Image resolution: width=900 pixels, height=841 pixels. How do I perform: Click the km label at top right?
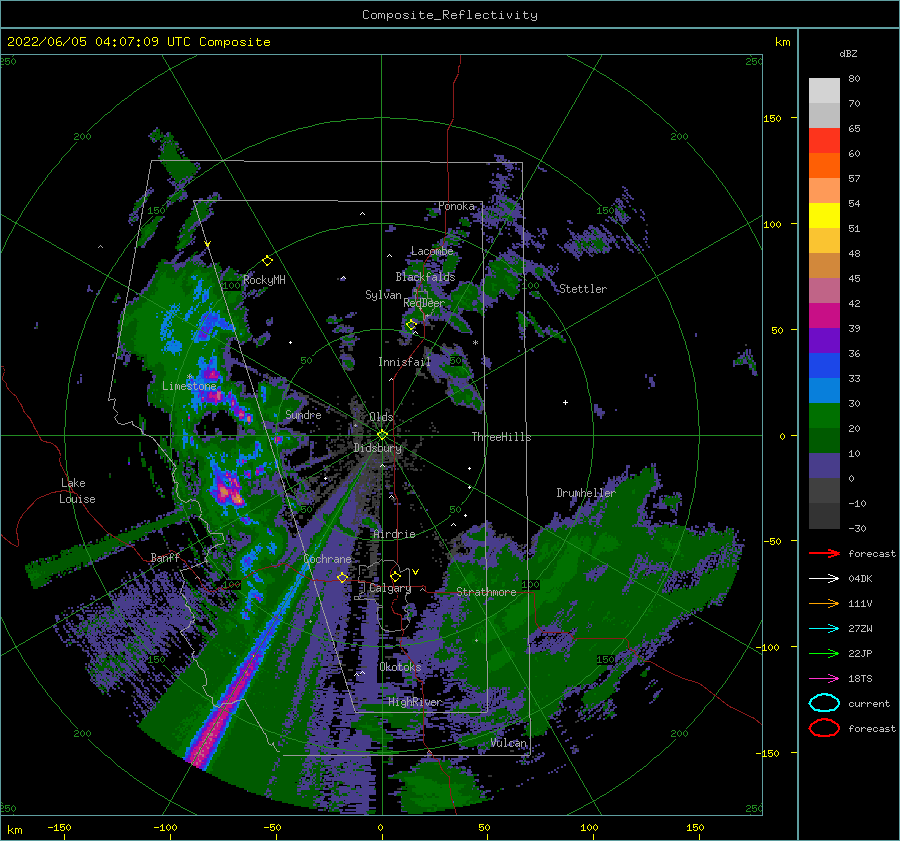coord(782,42)
